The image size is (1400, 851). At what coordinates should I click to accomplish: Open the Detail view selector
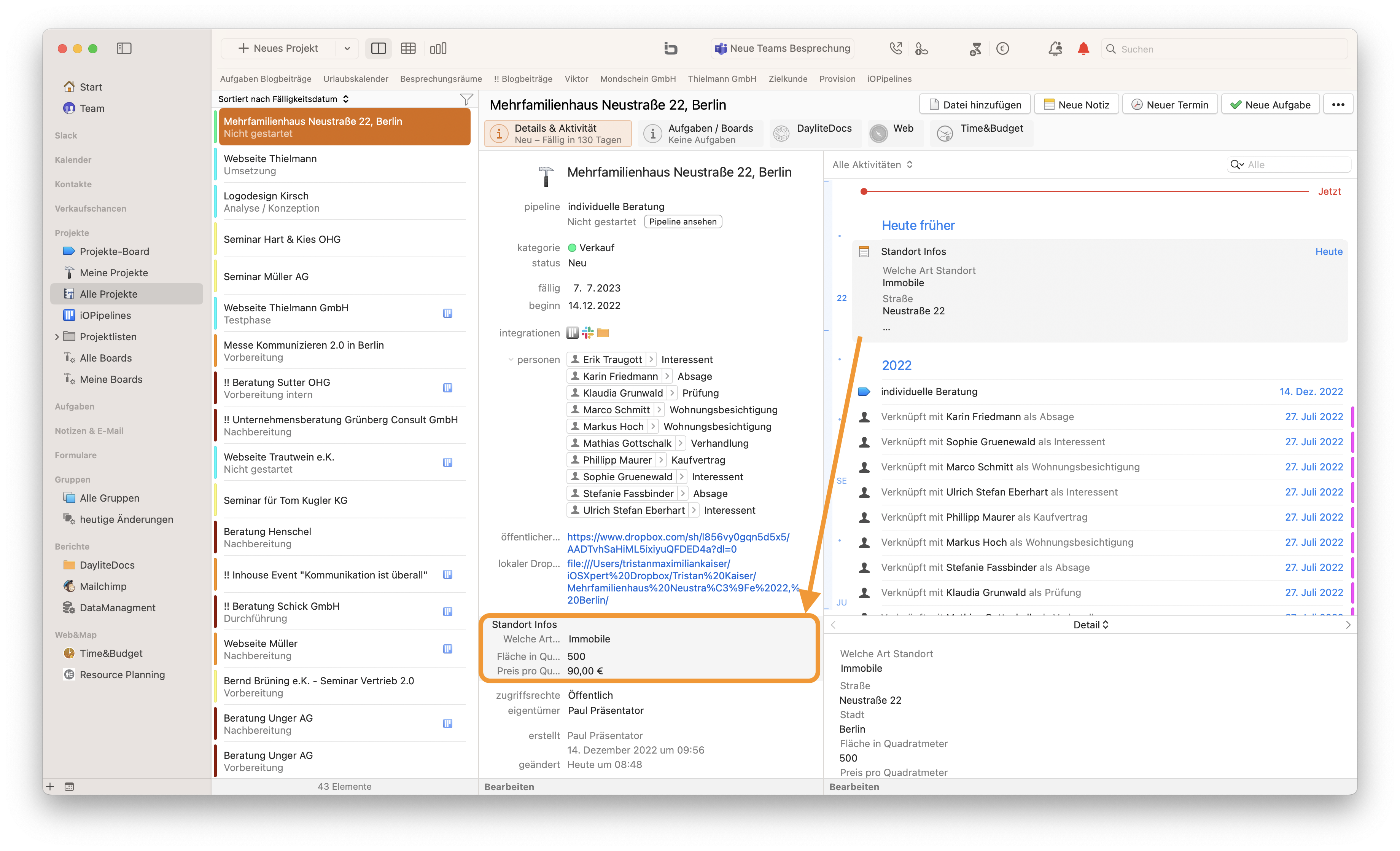[1090, 625]
